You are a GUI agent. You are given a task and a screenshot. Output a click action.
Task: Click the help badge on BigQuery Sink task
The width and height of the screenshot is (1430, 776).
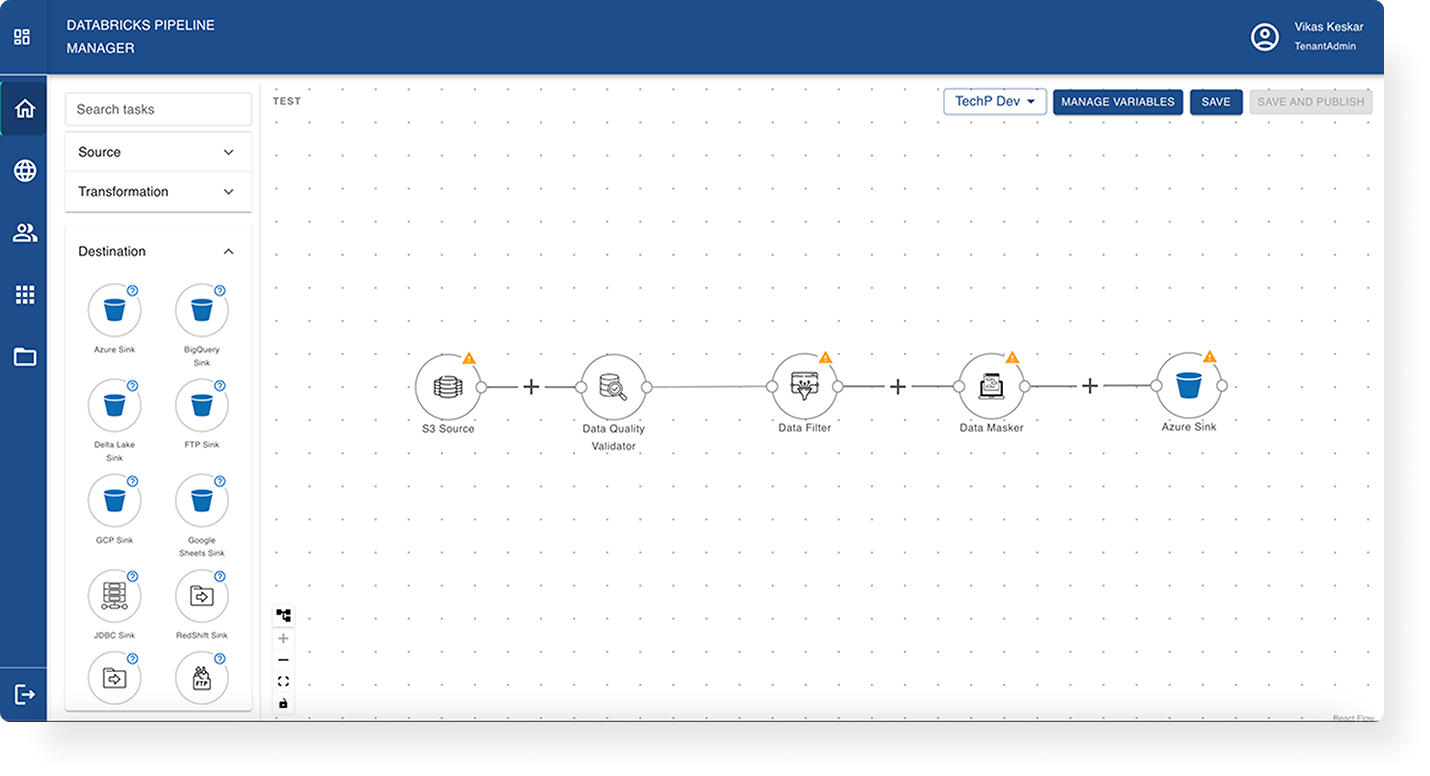point(220,291)
